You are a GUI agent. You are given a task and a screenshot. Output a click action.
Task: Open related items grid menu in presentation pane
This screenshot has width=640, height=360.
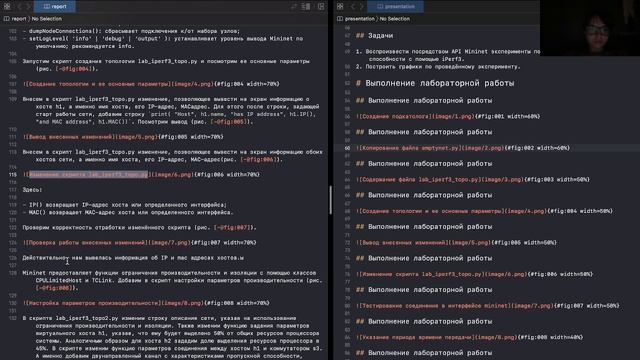click(340, 6)
